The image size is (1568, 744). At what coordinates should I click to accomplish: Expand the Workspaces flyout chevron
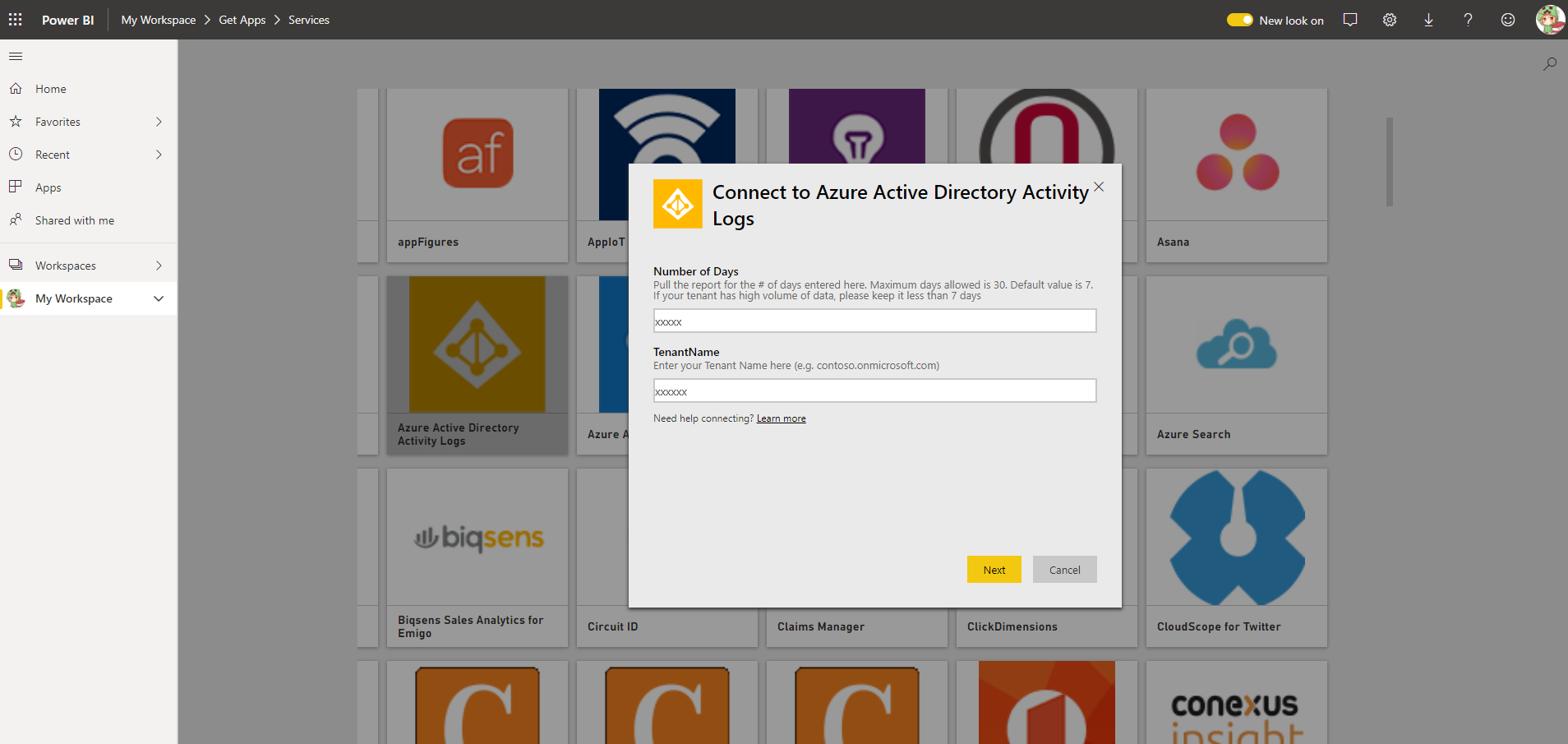159,266
